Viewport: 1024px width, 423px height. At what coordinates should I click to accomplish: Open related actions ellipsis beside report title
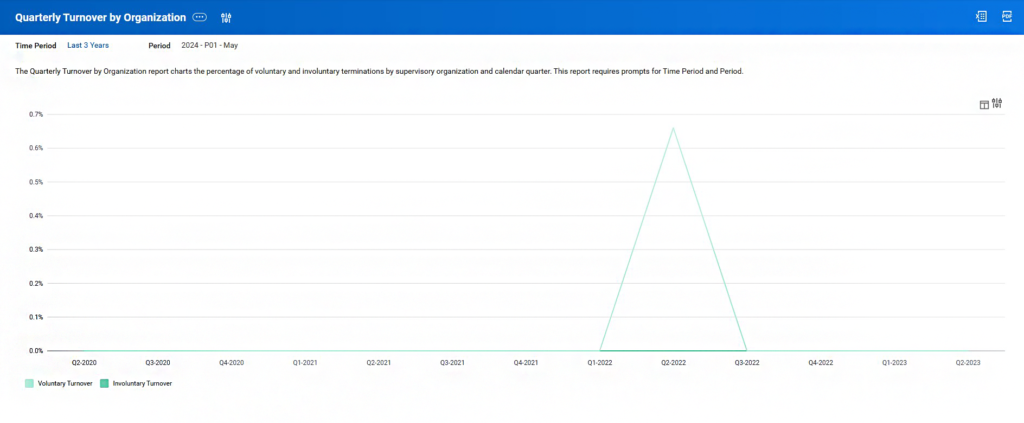200,18
